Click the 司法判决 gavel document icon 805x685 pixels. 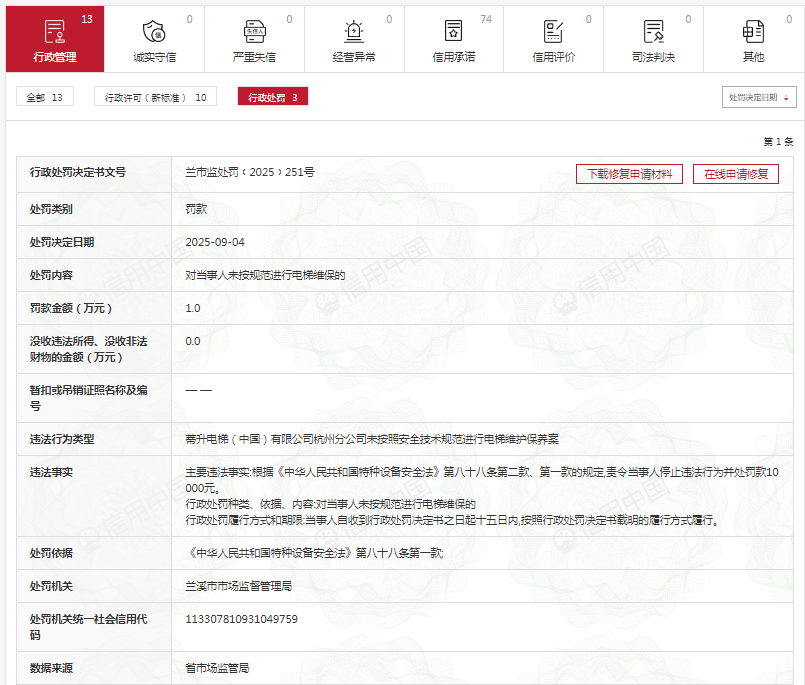pos(654,31)
